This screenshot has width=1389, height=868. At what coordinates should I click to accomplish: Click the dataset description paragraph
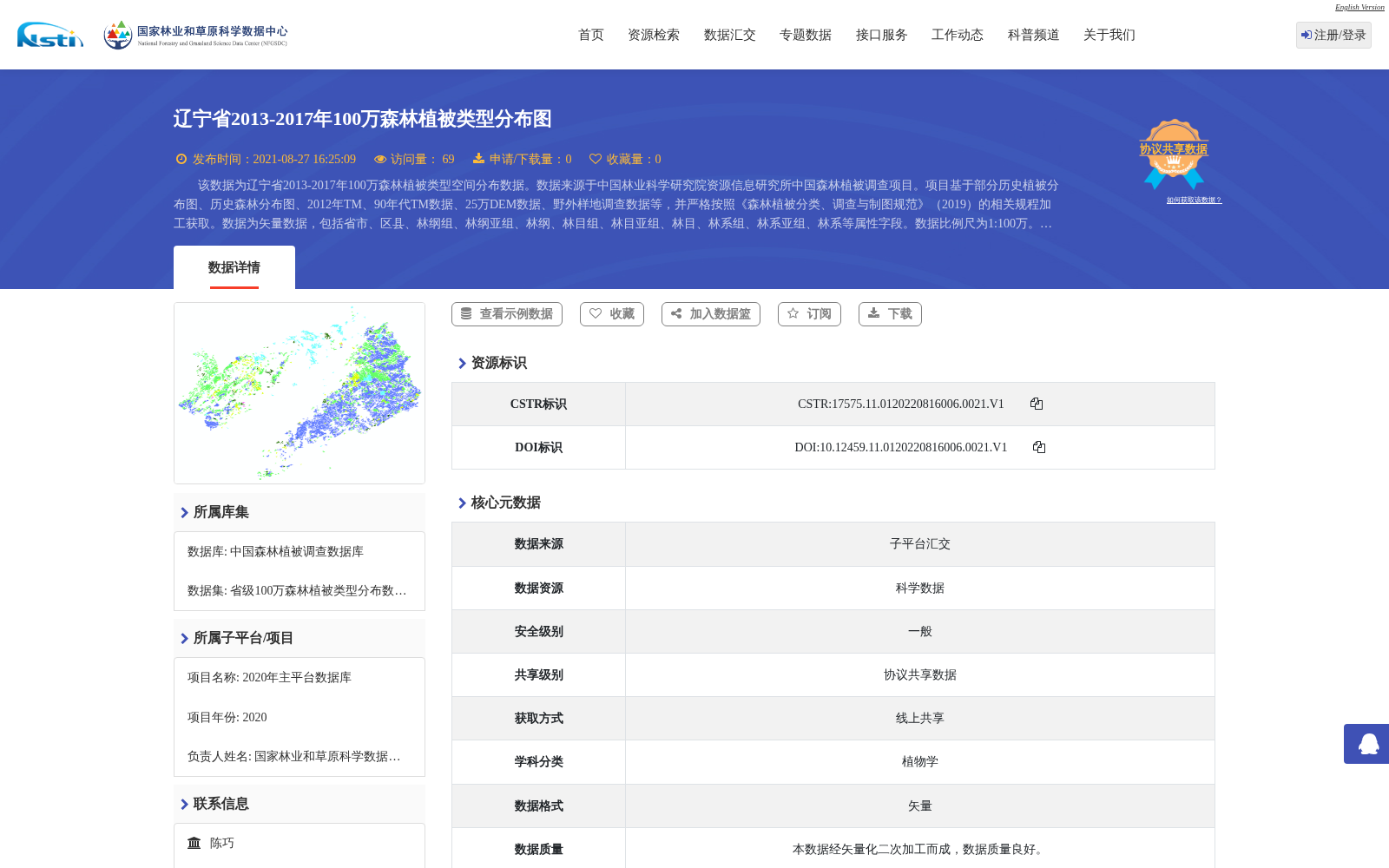(x=616, y=205)
